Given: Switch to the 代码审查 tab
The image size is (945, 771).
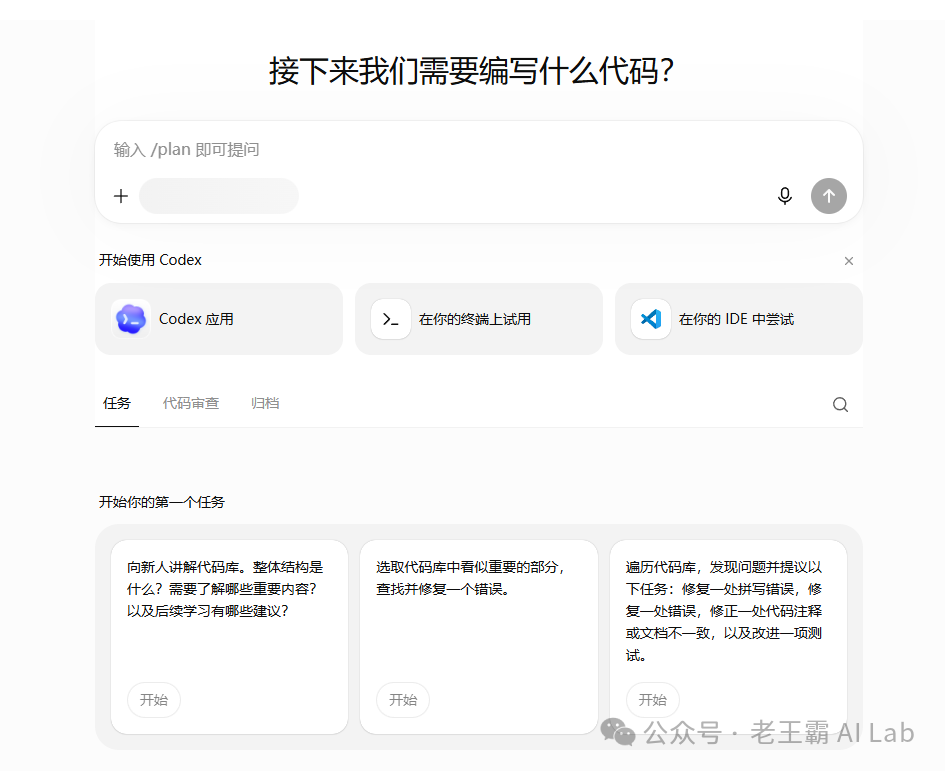Looking at the screenshot, I should pyautogui.click(x=191, y=403).
